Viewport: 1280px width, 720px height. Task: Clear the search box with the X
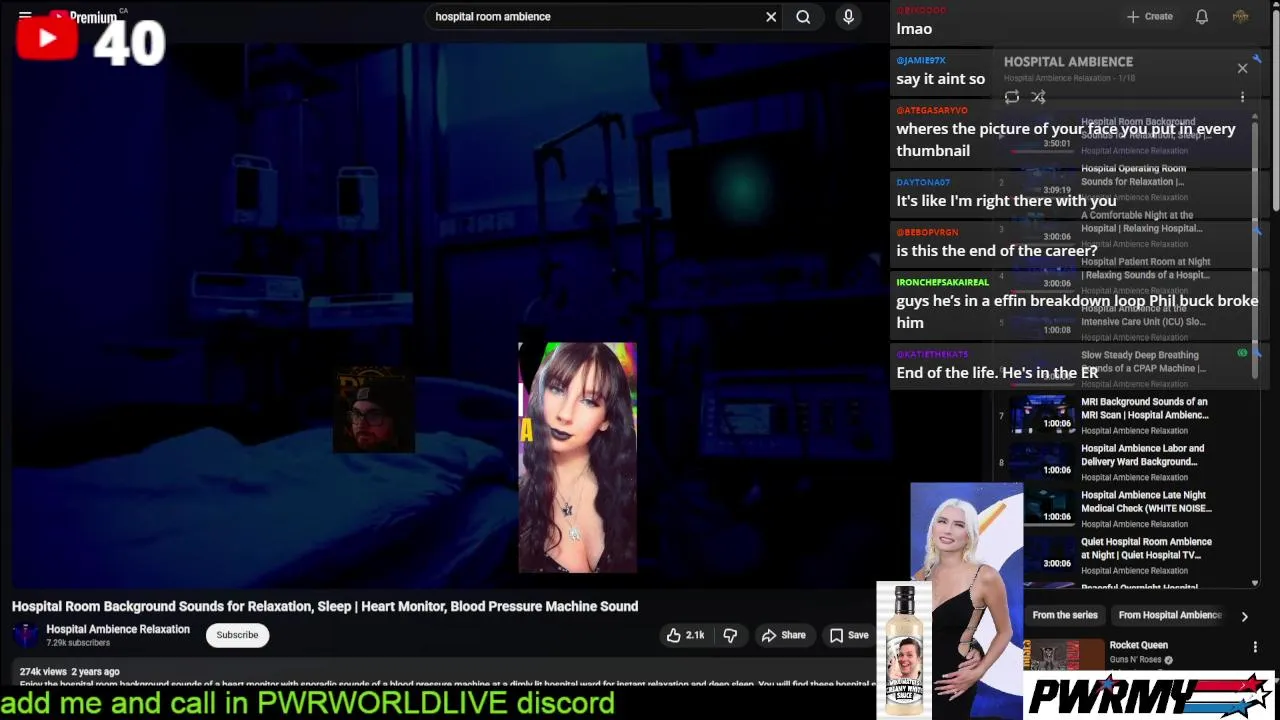771,17
